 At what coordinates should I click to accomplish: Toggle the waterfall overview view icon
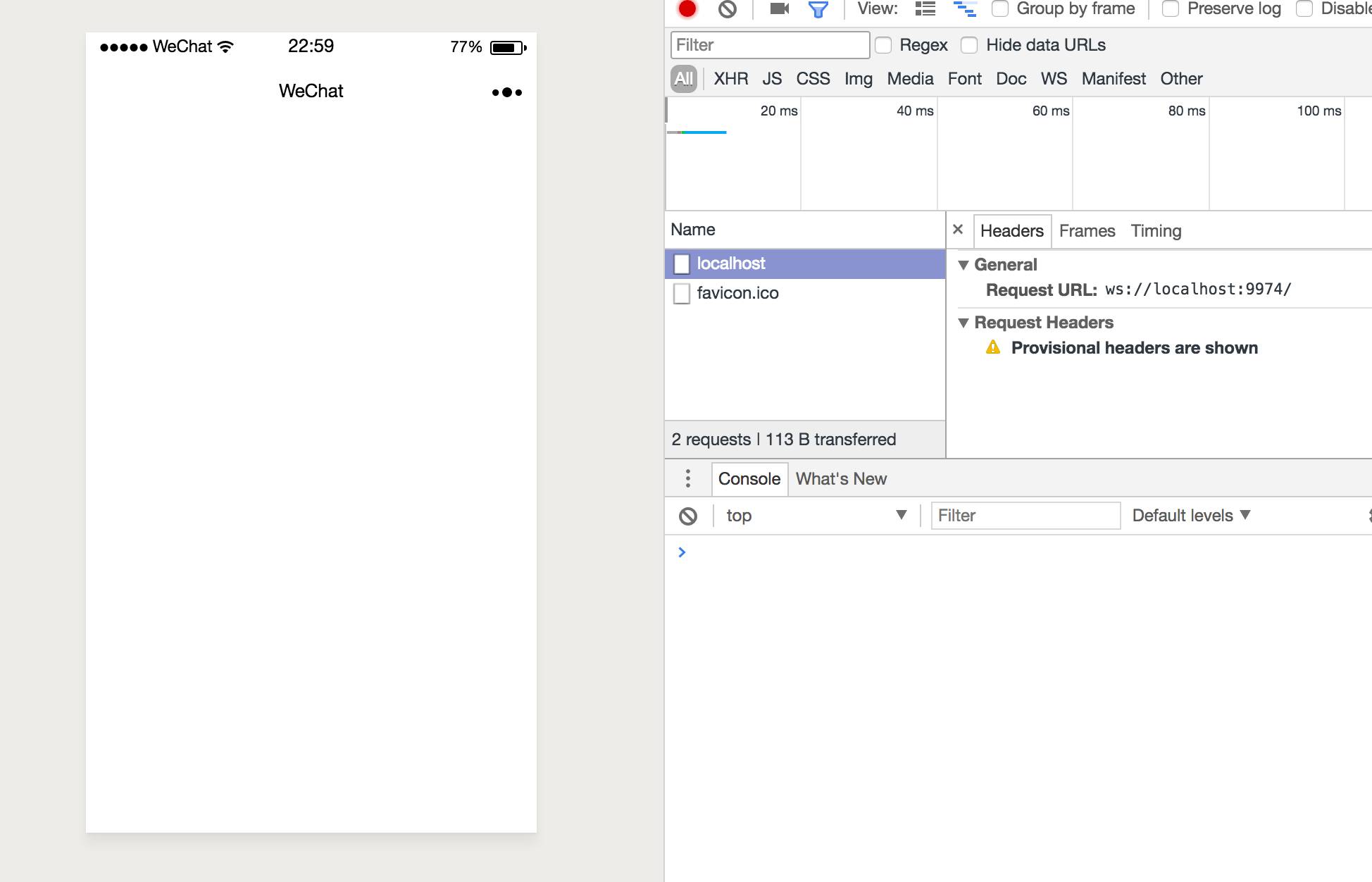point(964,8)
